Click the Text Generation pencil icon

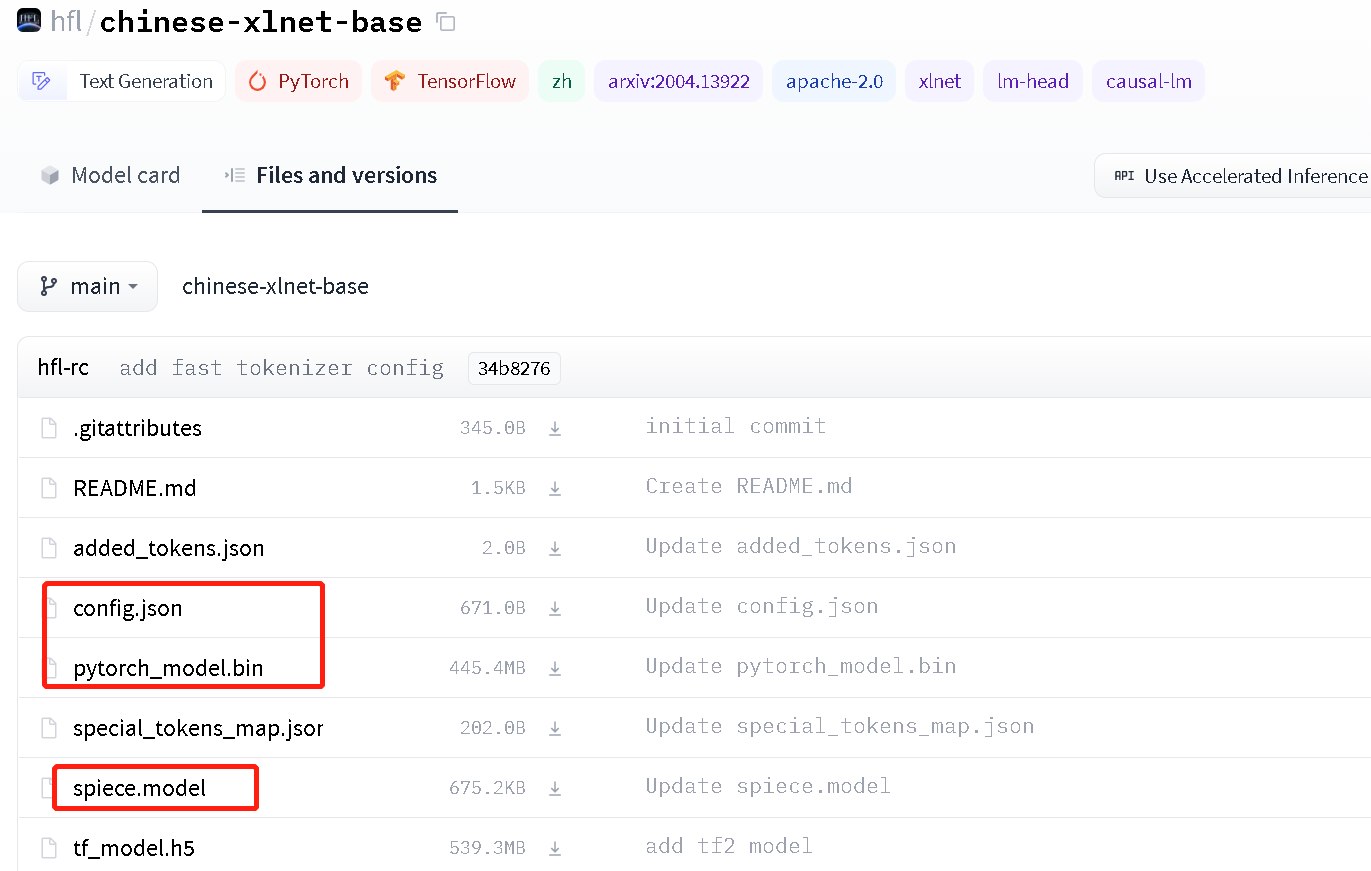point(42,82)
